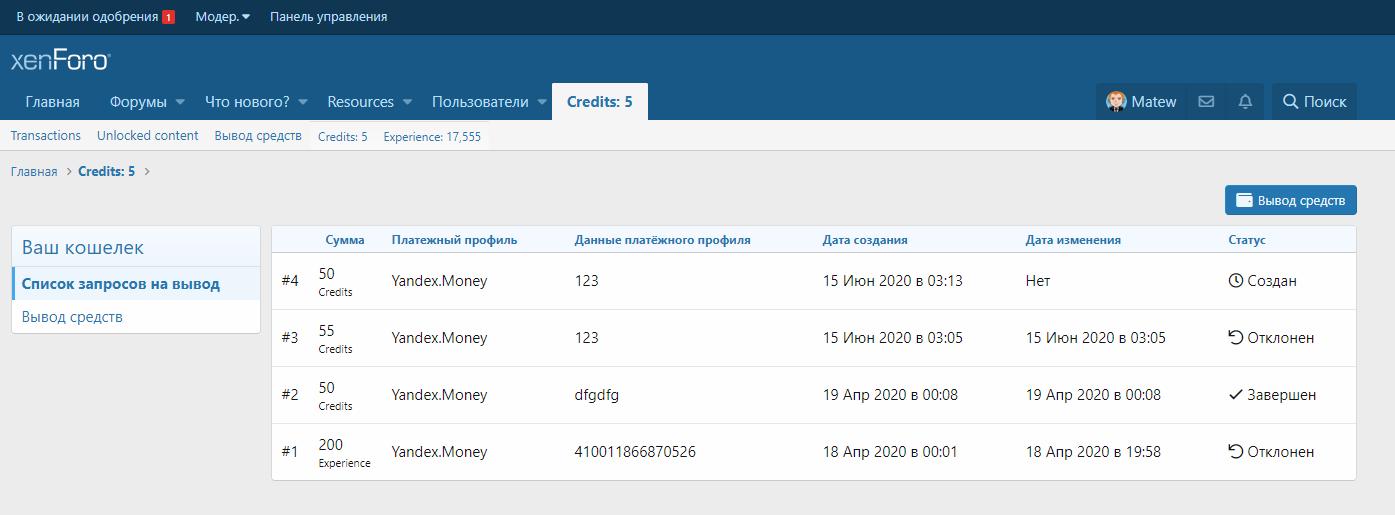Select the Credits: 5 navigation tab

click(599, 102)
